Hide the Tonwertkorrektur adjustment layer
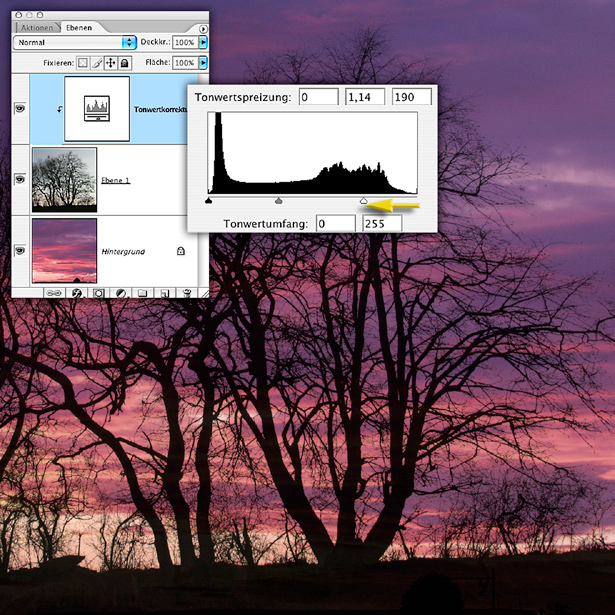Screen dimensions: 615x615 click(20, 109)
